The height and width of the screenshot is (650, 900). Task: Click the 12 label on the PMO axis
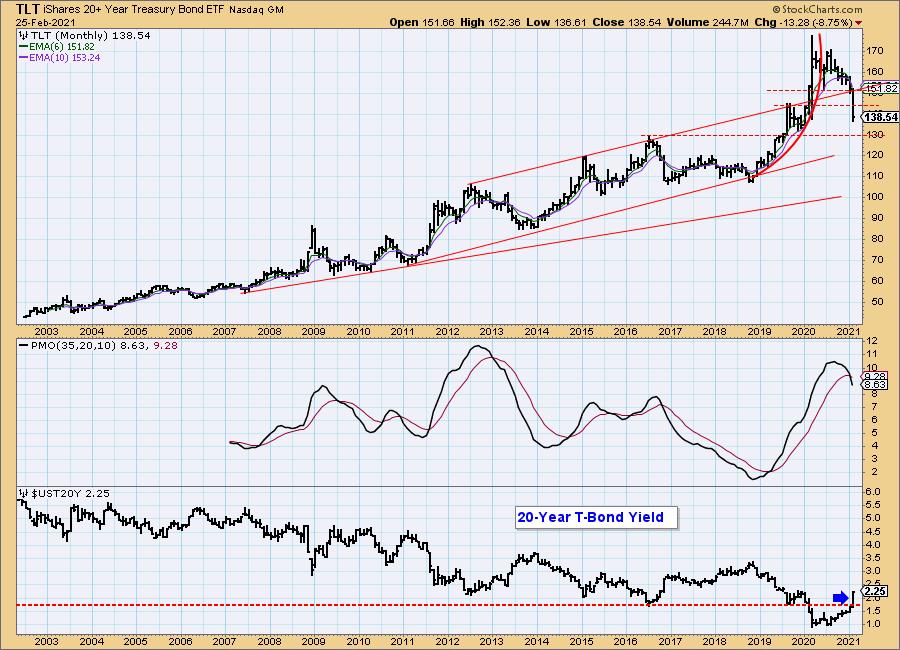click(872, 341)
